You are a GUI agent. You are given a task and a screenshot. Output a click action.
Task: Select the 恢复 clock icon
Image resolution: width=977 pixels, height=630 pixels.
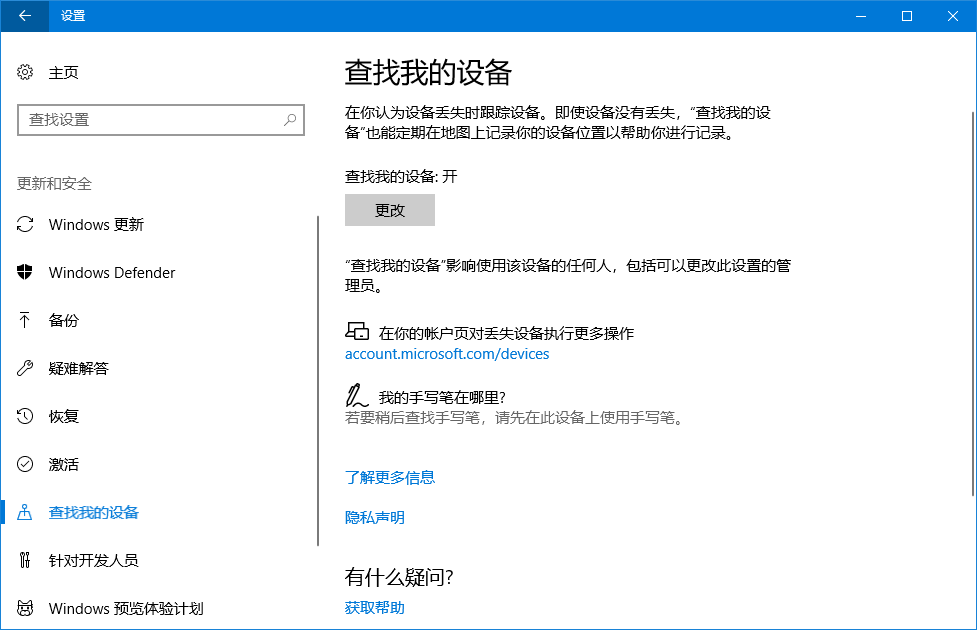[x=24, y=416]
